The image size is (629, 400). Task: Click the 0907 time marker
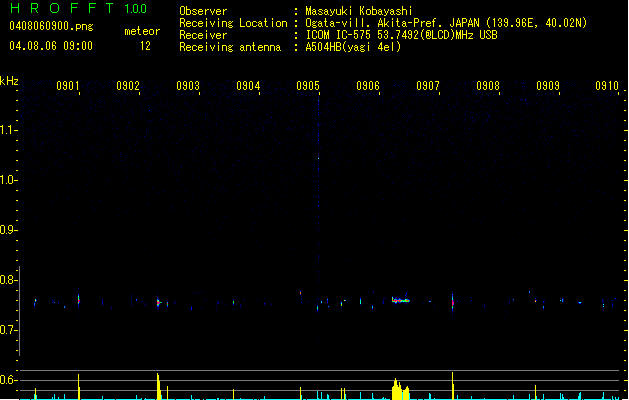coord(428,86)
